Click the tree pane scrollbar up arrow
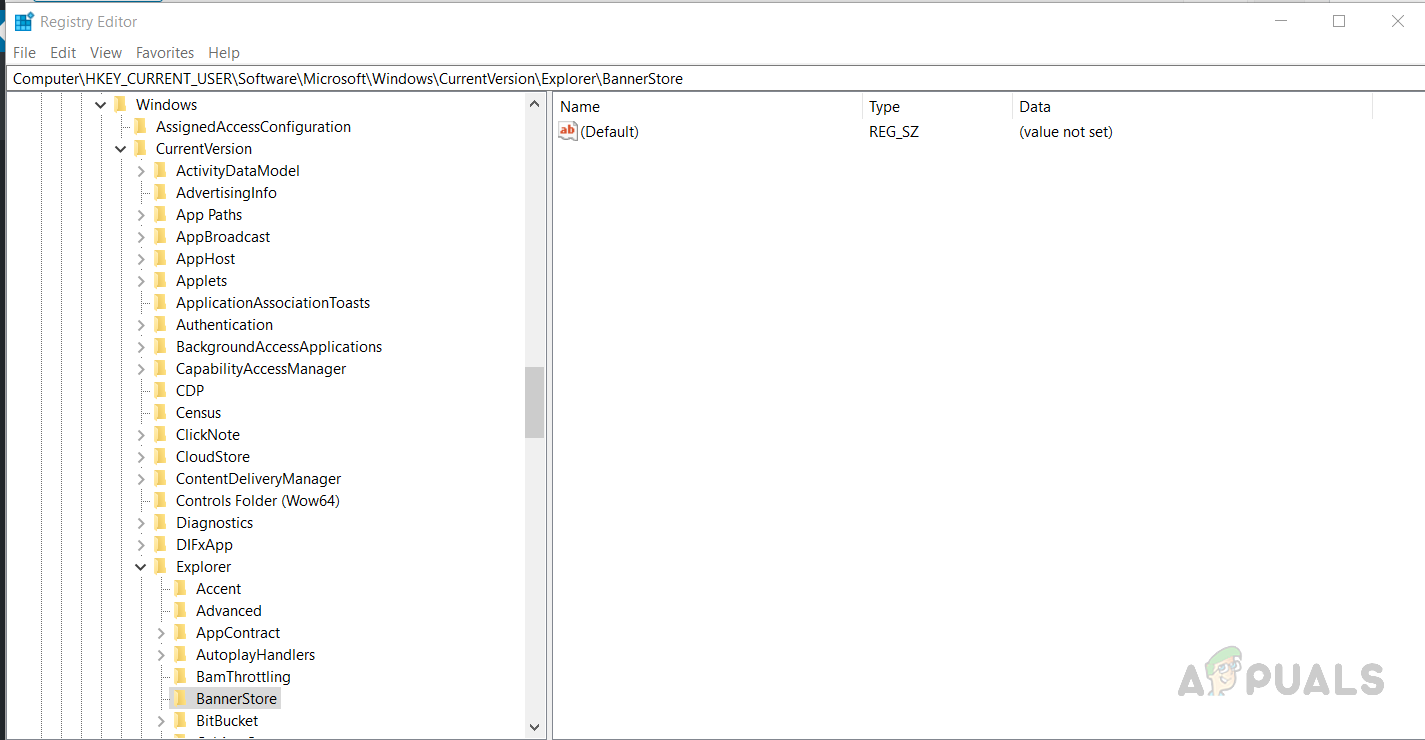Image resolution: width=1425 pixels, height=740 pixels. (x=534, y=103)
